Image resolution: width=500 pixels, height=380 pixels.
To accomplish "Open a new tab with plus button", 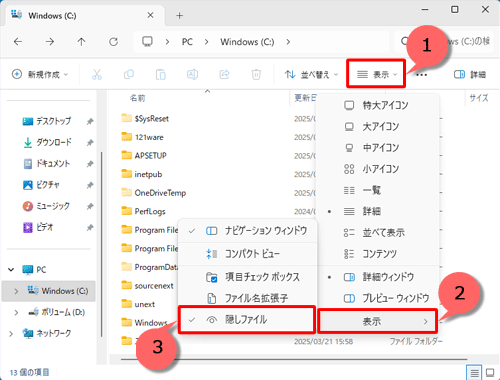I will coord(179,16).
